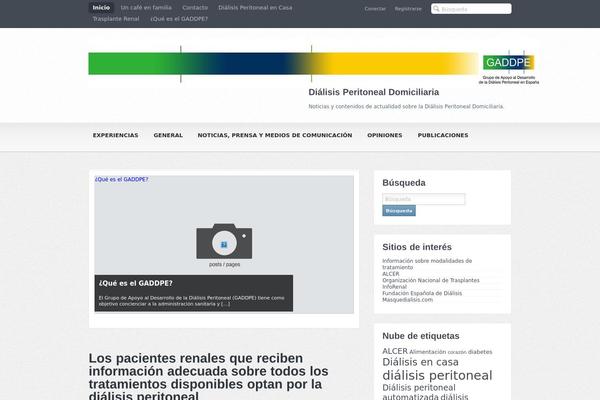The width and height of the screenshot is (600, 400).
Task: Focus the sidebar Búsqueda input field
Action: [x=424, y=199]
